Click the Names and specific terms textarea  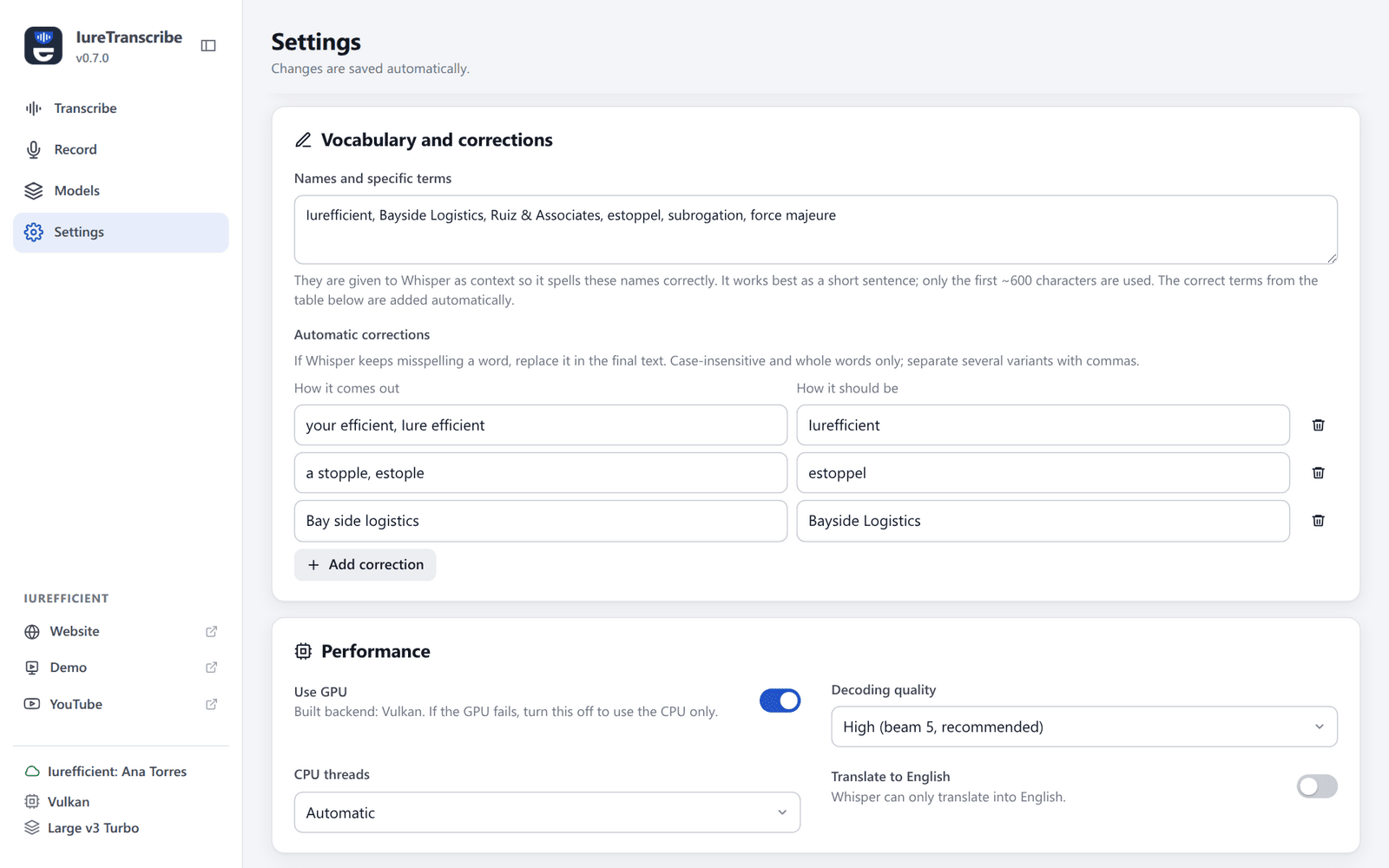click(816, 229)
